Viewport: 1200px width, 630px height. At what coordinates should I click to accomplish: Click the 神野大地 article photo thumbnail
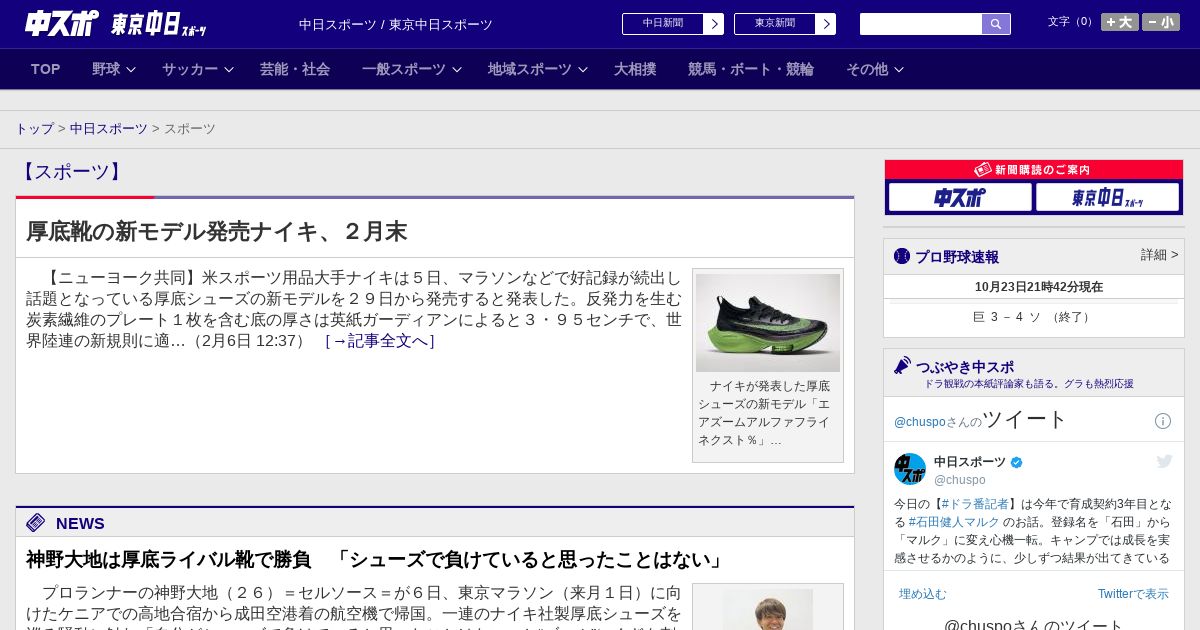pos(768,609)
